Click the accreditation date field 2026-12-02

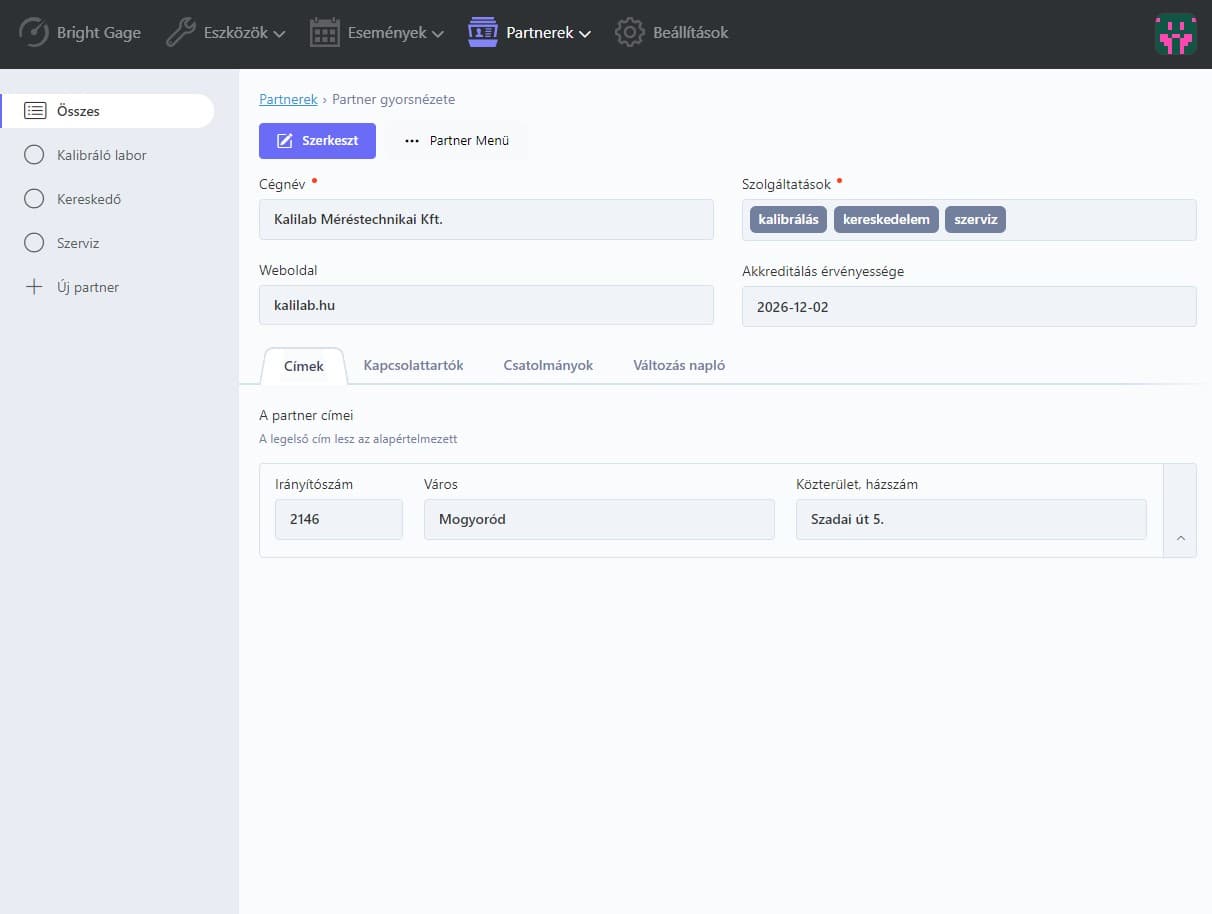969,307
